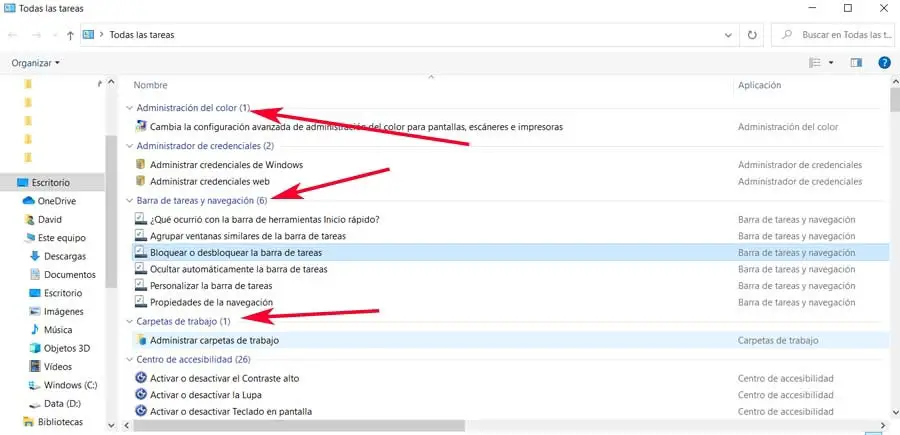This screenshot has width=900, height=435.
Task: Select OneDrive in the navigation pane
Action: click(57, 201)
